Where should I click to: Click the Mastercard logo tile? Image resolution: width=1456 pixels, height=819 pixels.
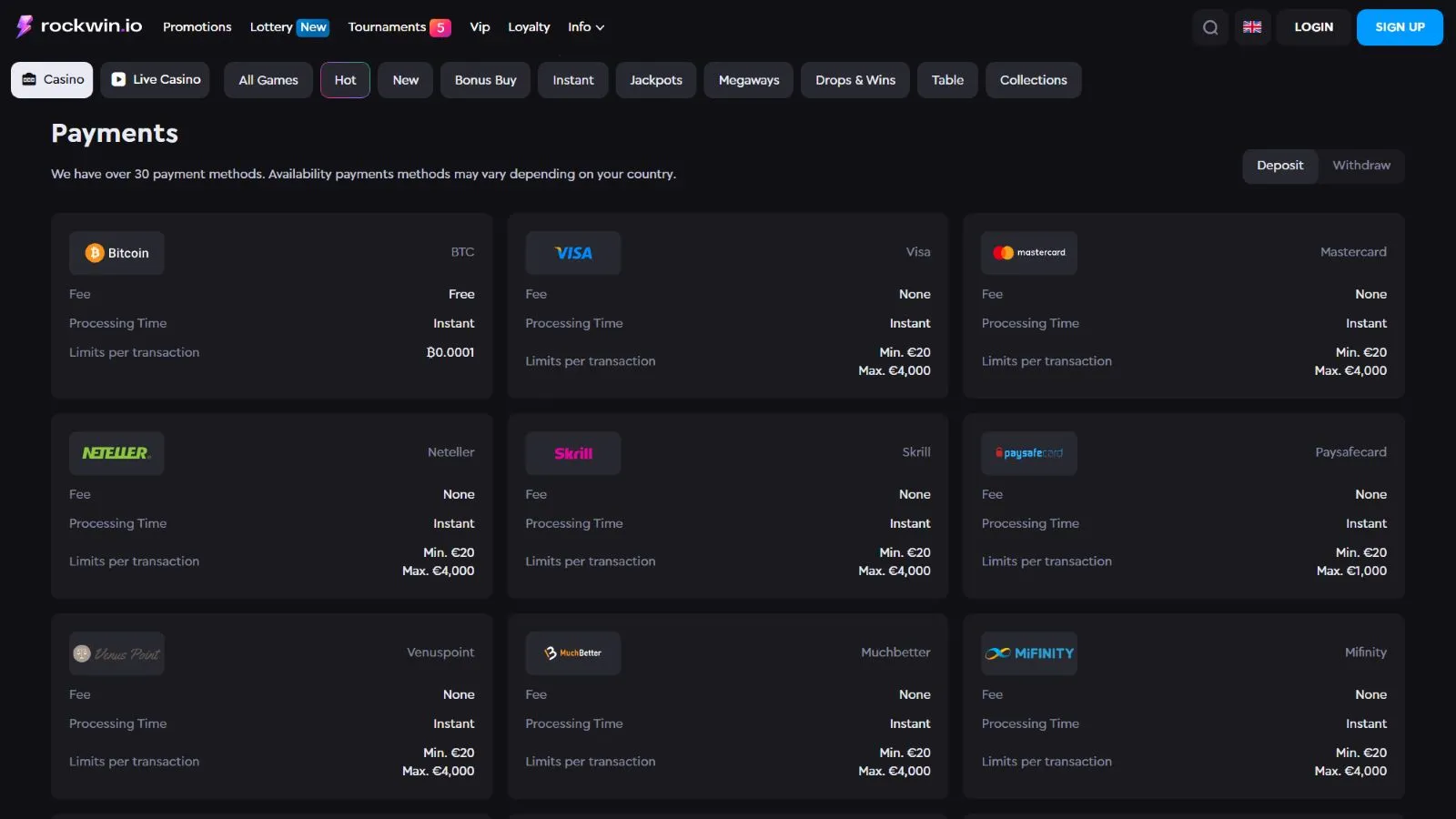pyautogui.click(x=1029, y=253)
